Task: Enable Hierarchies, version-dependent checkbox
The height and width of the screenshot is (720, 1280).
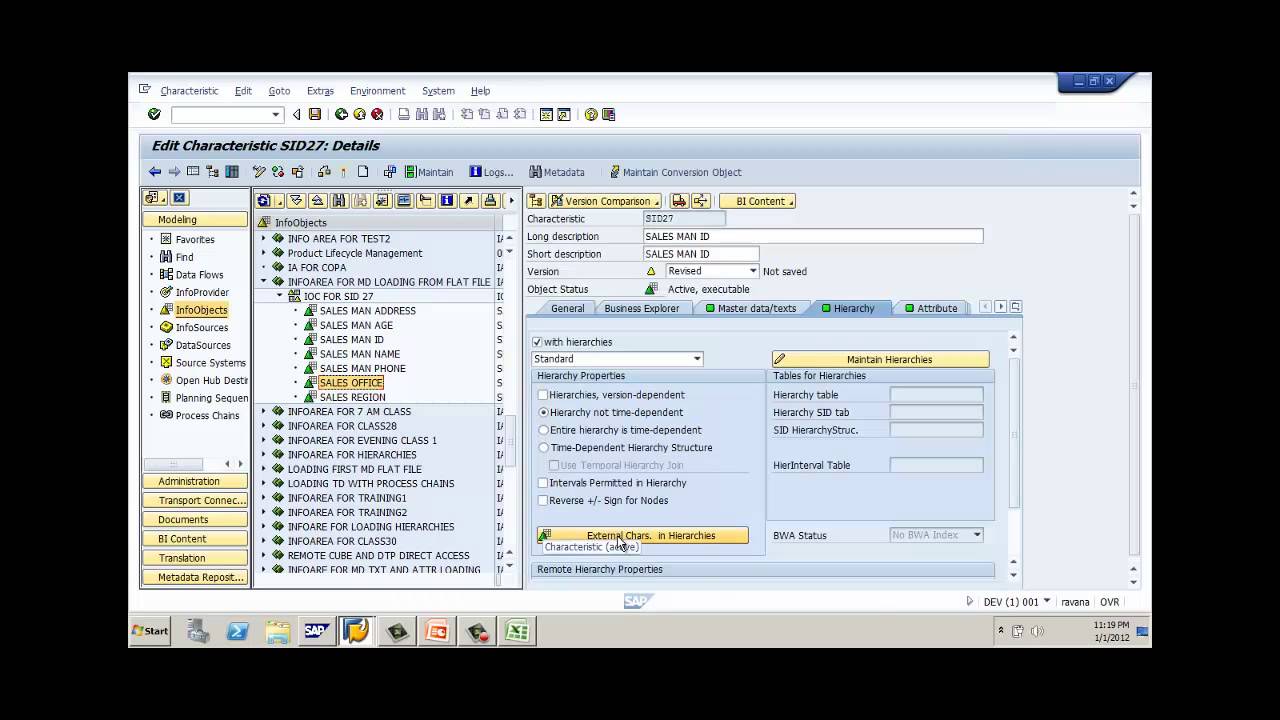Action: click(x=543, y=395)
